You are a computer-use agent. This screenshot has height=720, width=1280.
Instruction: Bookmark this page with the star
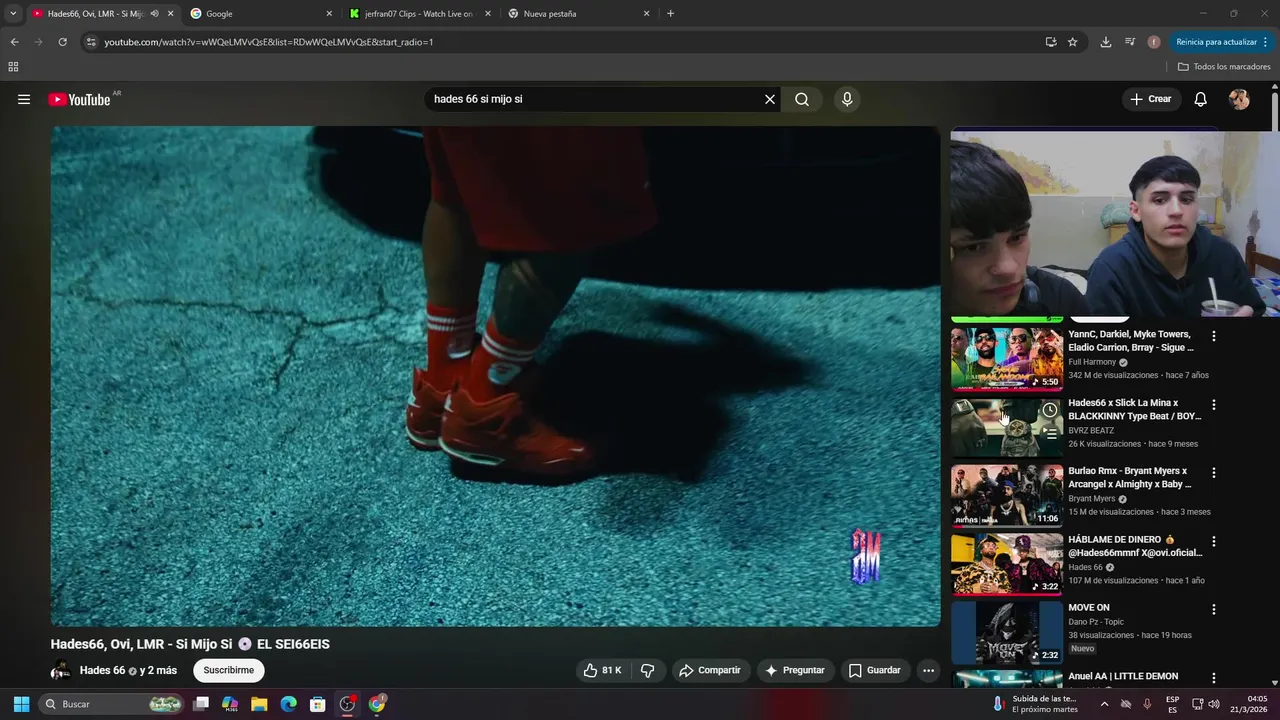click(1072, 42)
